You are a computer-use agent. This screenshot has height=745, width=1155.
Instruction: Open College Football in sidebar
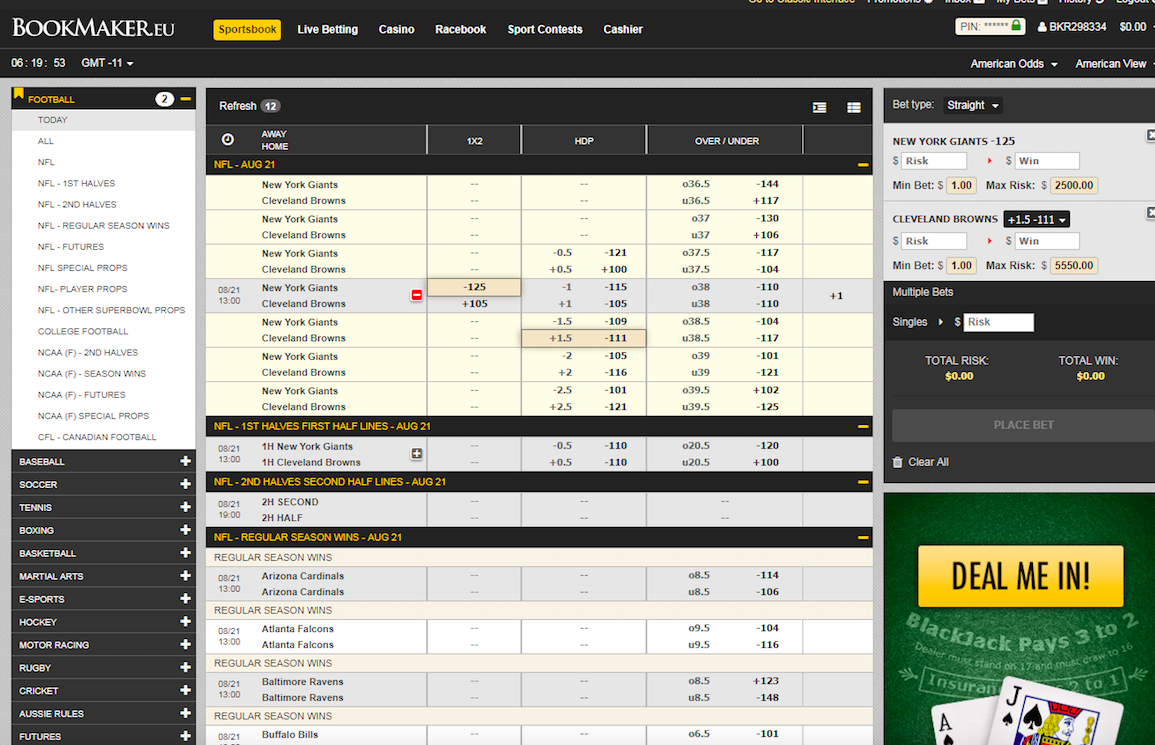coord(83,332)
